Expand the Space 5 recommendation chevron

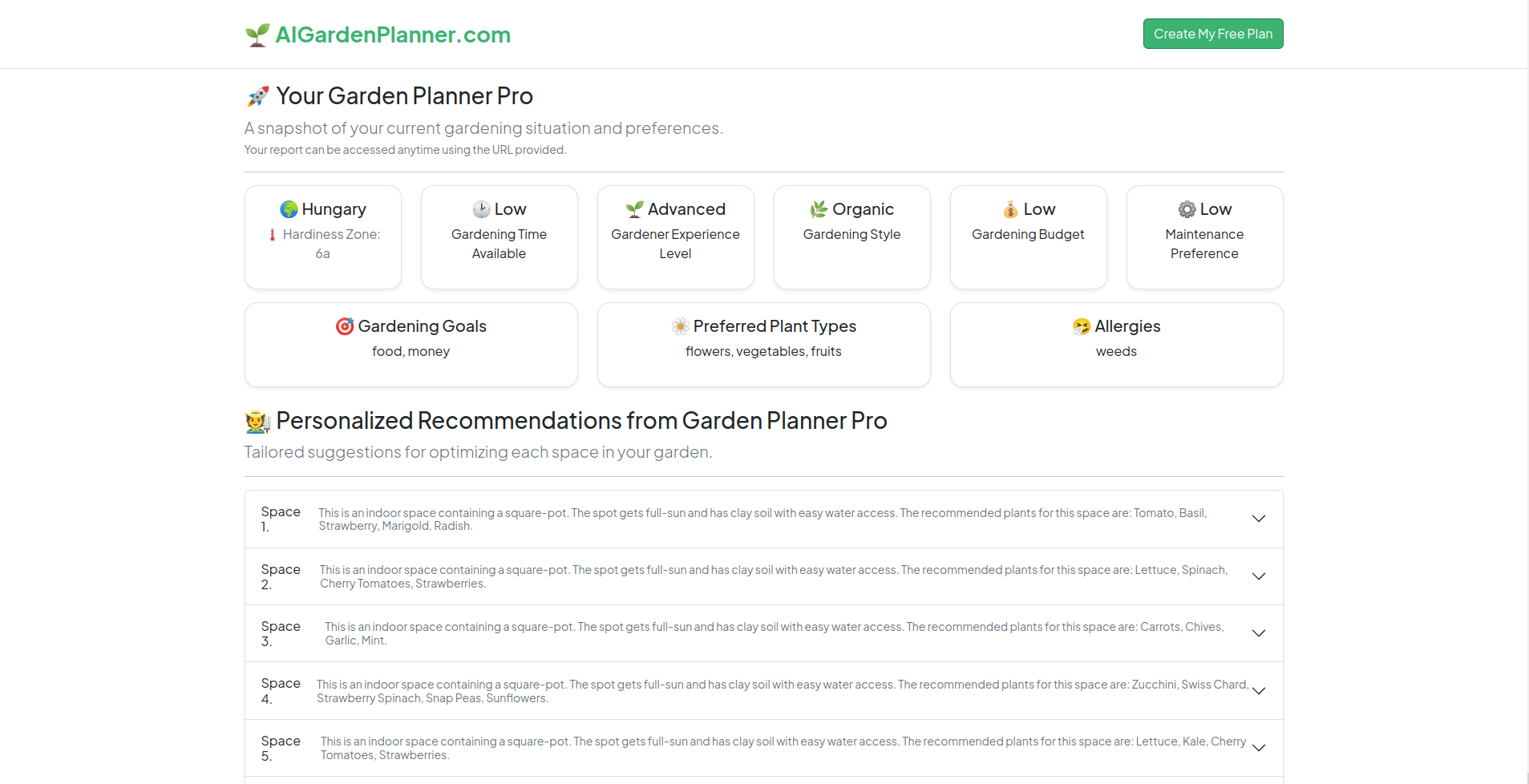click(x=1259, y=748)
